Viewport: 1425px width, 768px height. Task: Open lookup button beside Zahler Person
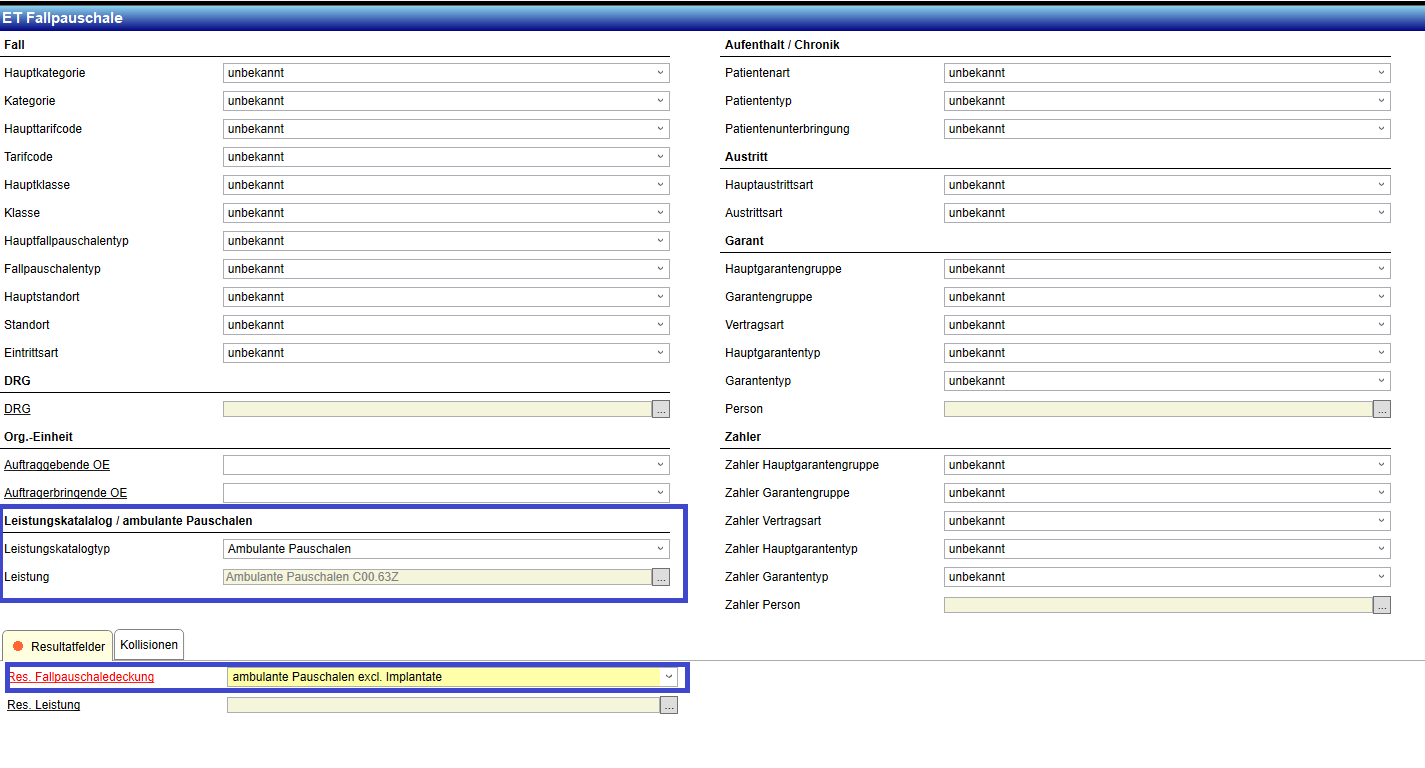tap(1382, 605)
